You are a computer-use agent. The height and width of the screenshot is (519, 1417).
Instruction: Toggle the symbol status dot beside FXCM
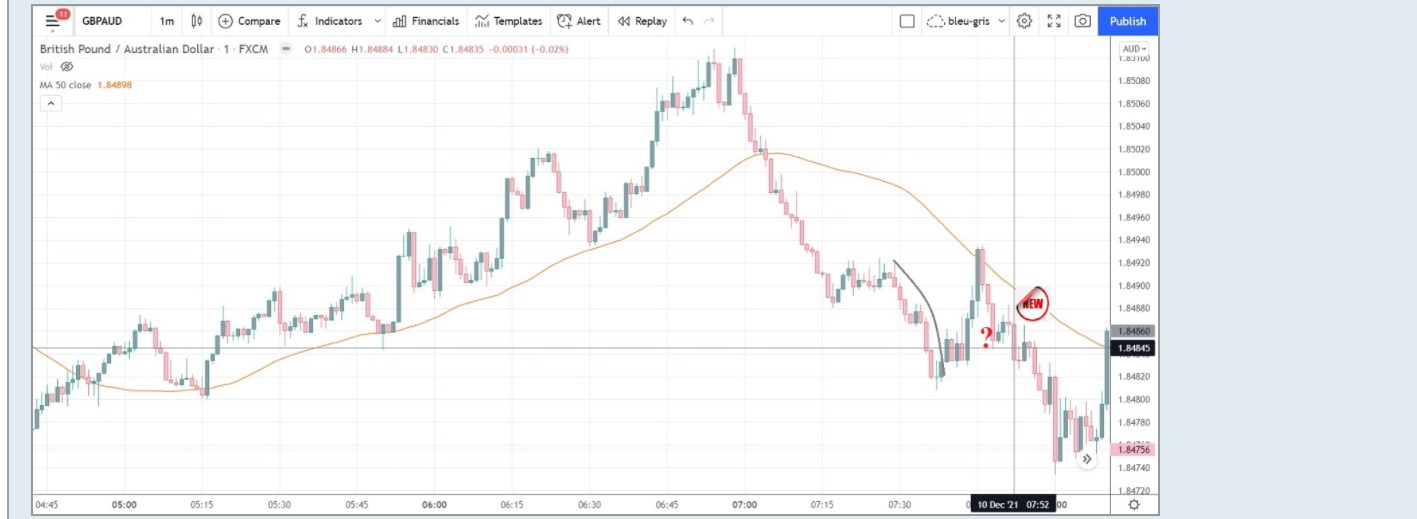click(x=286, y=49)
